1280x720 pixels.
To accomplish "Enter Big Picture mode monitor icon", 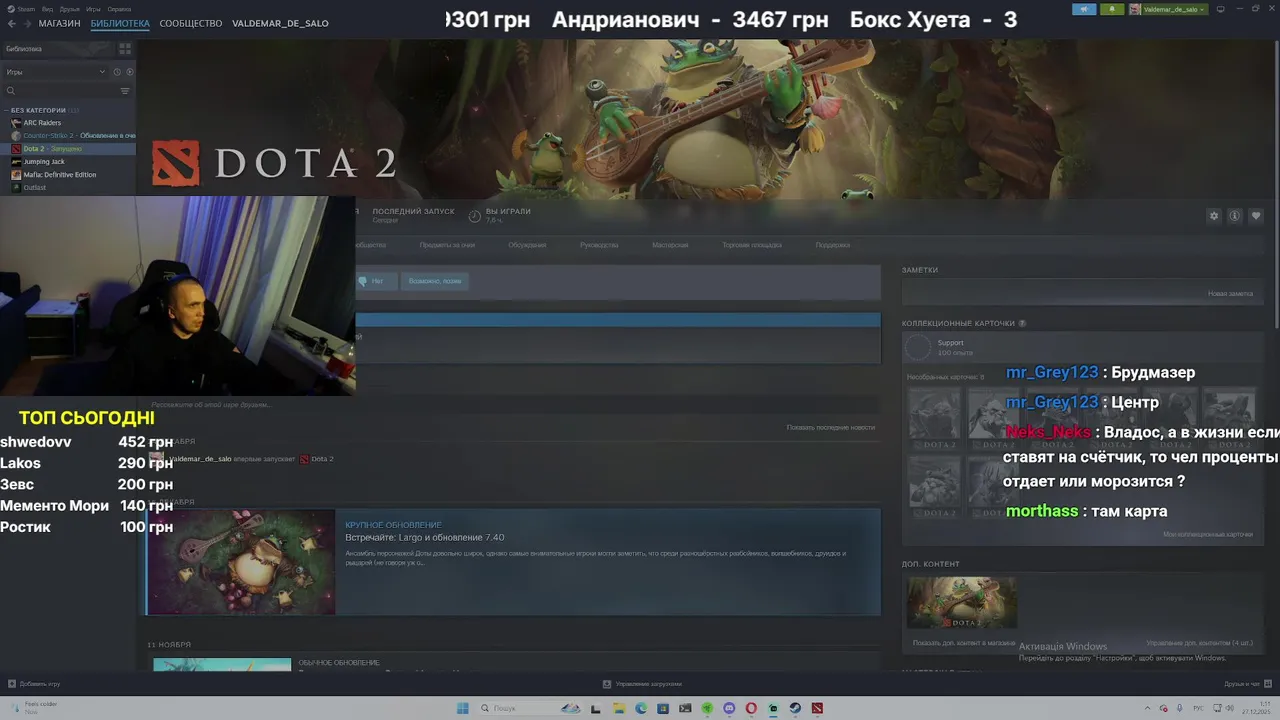I will (x=1219, y=9).
